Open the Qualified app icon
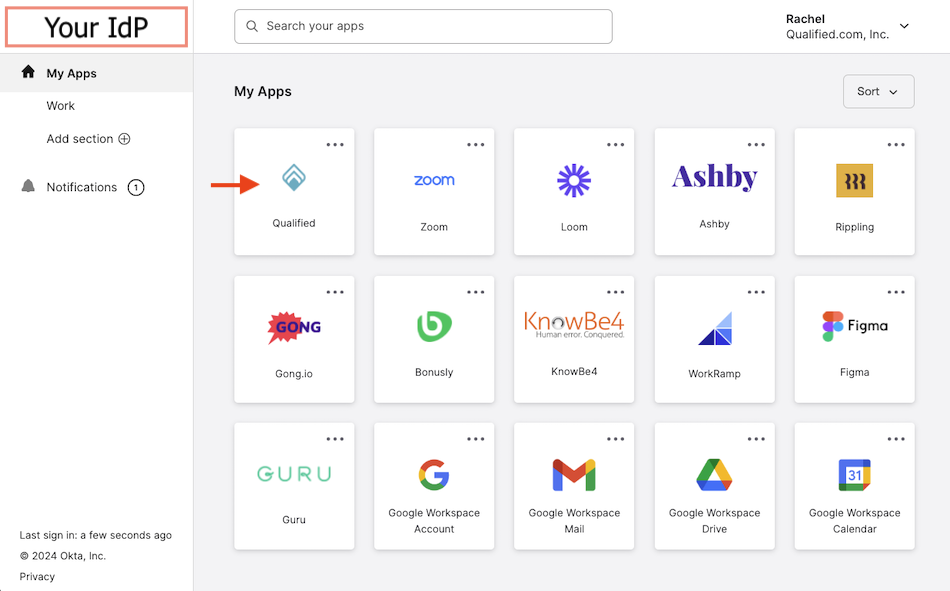Screen dimensions: 950x591 tap(294, 178)
